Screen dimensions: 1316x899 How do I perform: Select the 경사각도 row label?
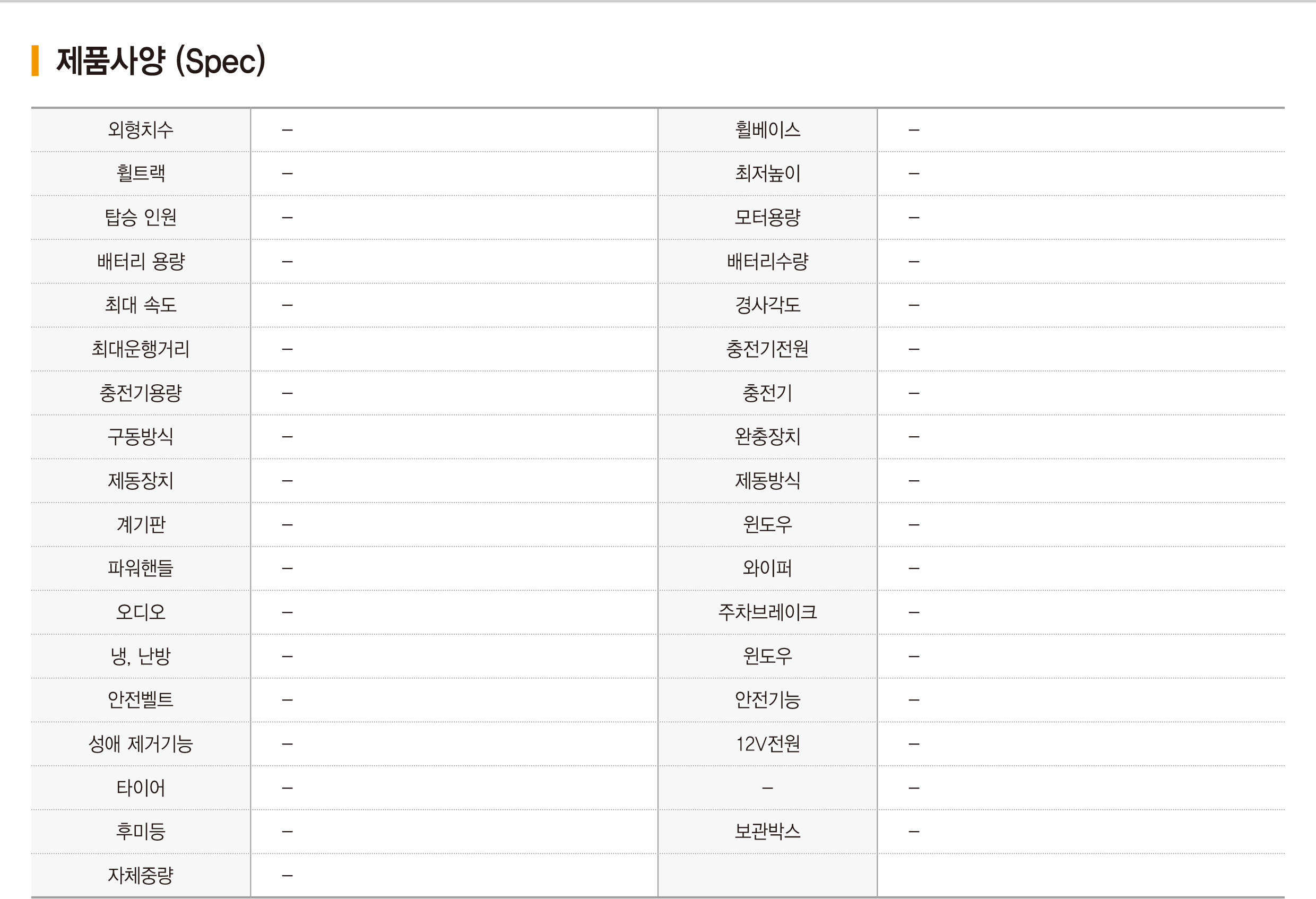tap(767, 305)
